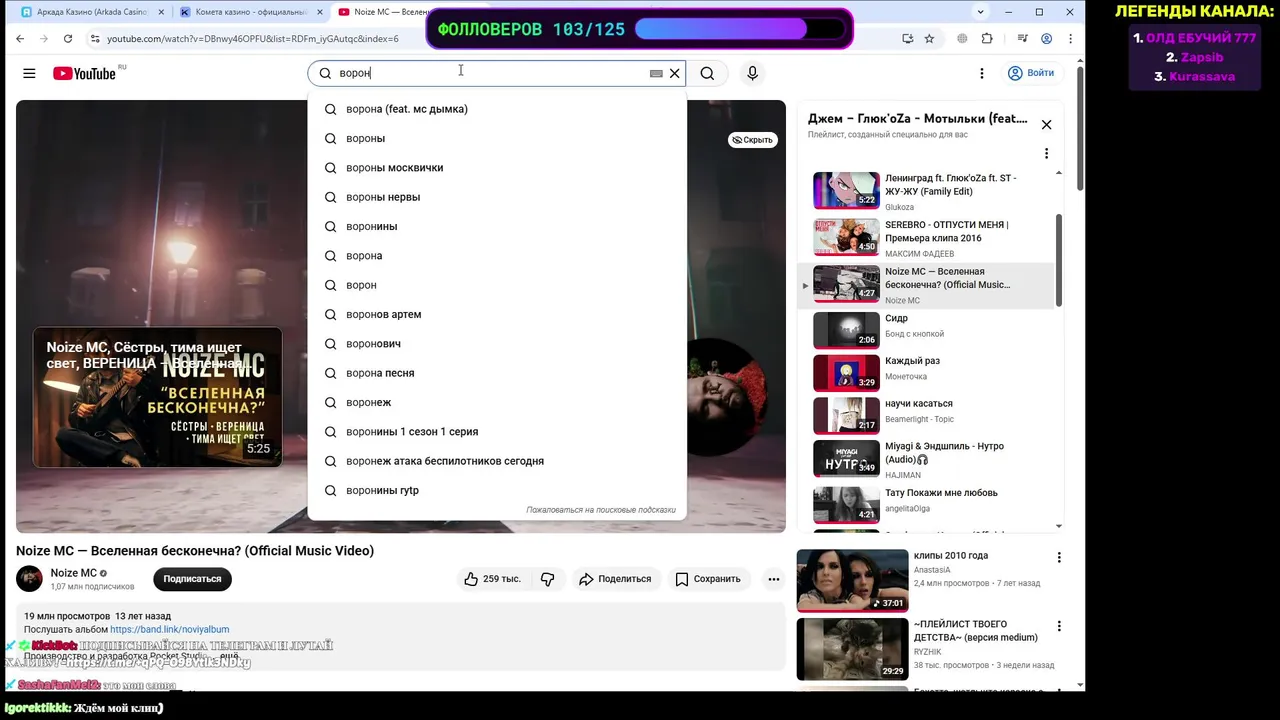This screenshot has height=720, width=1280.
Task: Click the Войти sign-in button
Action: click(1031, 73)
